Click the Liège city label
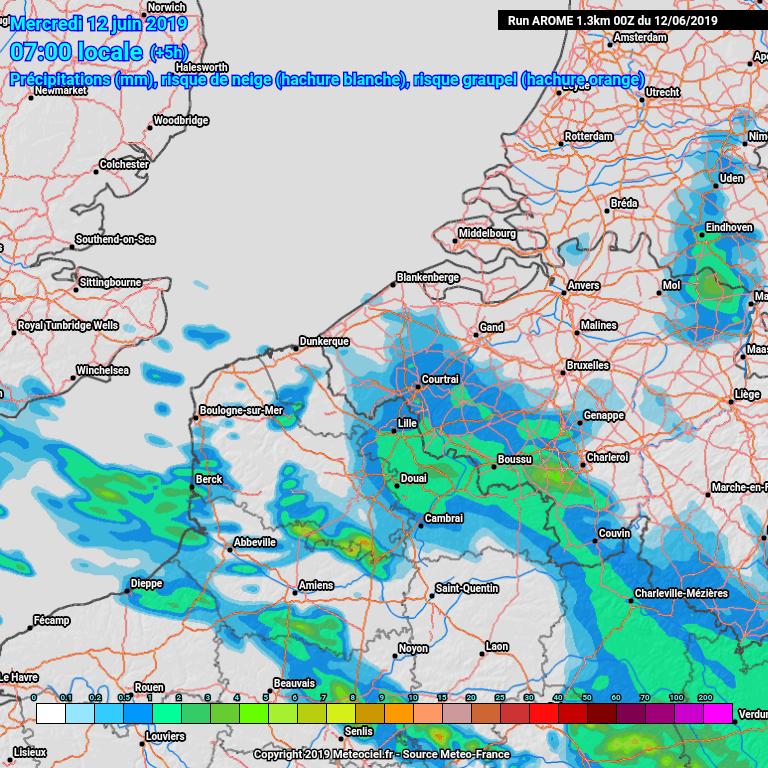The width and height of the screenshot is (768, 768). pyautogui.click(x=747, y=394)
